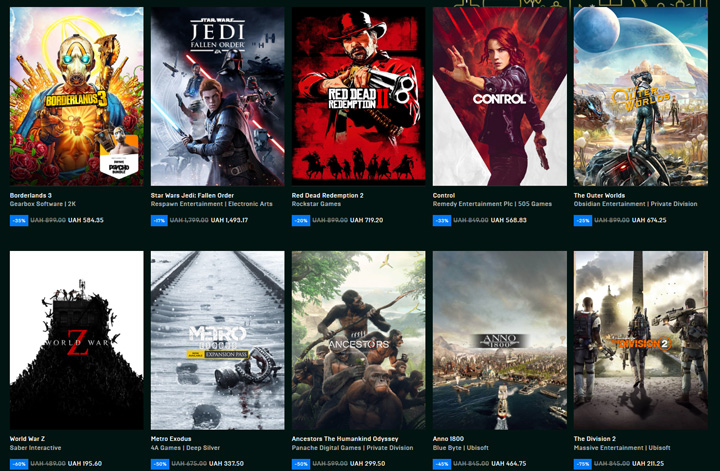Click the 'Gearbox Software | 2K' publisher text

point(43,204)
